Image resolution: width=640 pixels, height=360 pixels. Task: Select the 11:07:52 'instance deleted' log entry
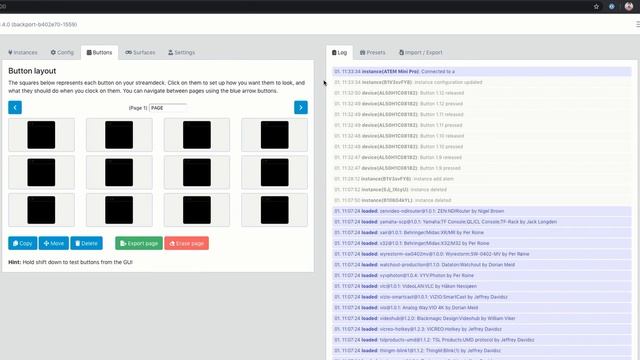tap(482, 189)
